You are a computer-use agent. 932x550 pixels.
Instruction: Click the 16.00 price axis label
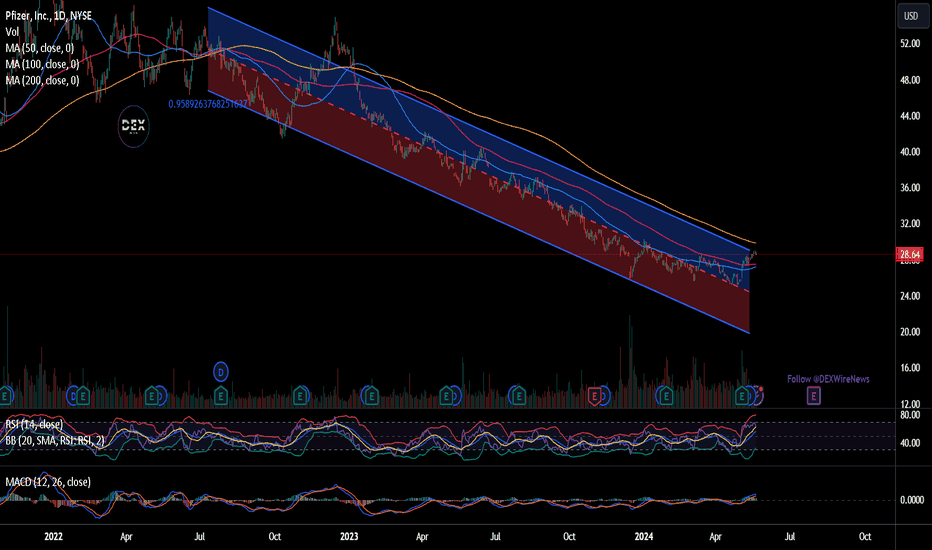(910, 367)
